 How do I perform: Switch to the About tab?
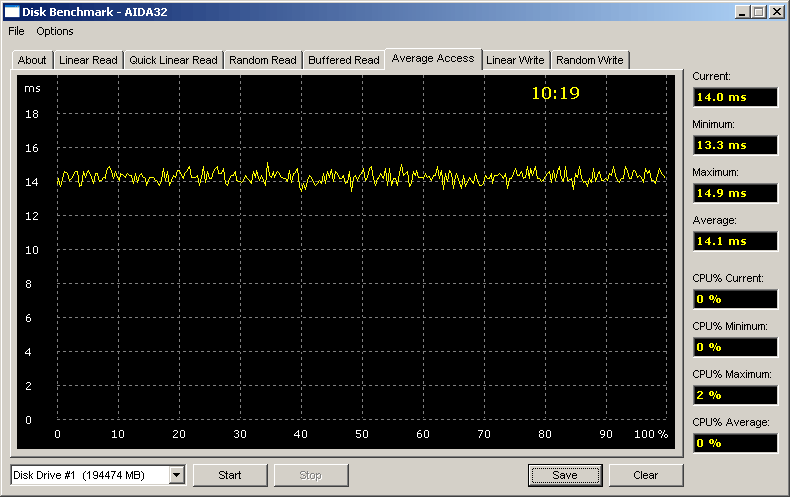coord(32,60)
